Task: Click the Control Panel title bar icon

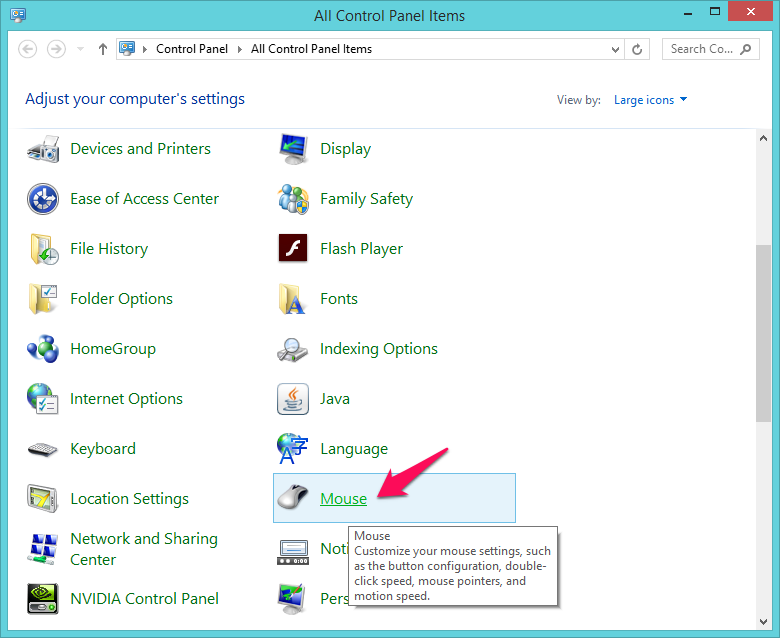Action: (18, 15)
